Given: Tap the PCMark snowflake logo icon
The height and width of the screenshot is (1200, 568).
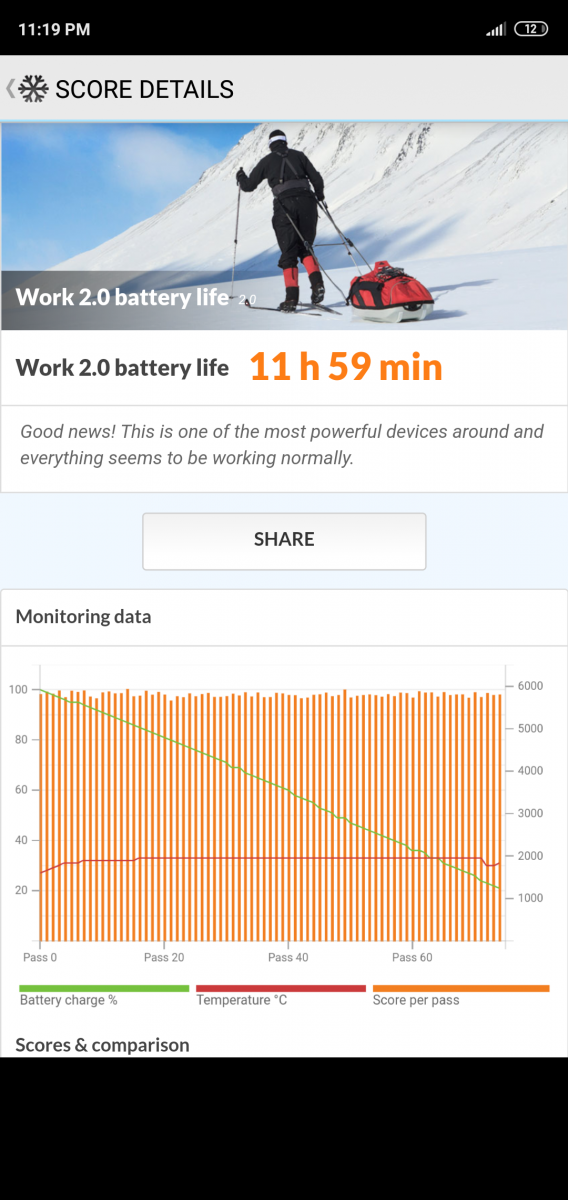Looking at the screenshot, I should (34, 89).
